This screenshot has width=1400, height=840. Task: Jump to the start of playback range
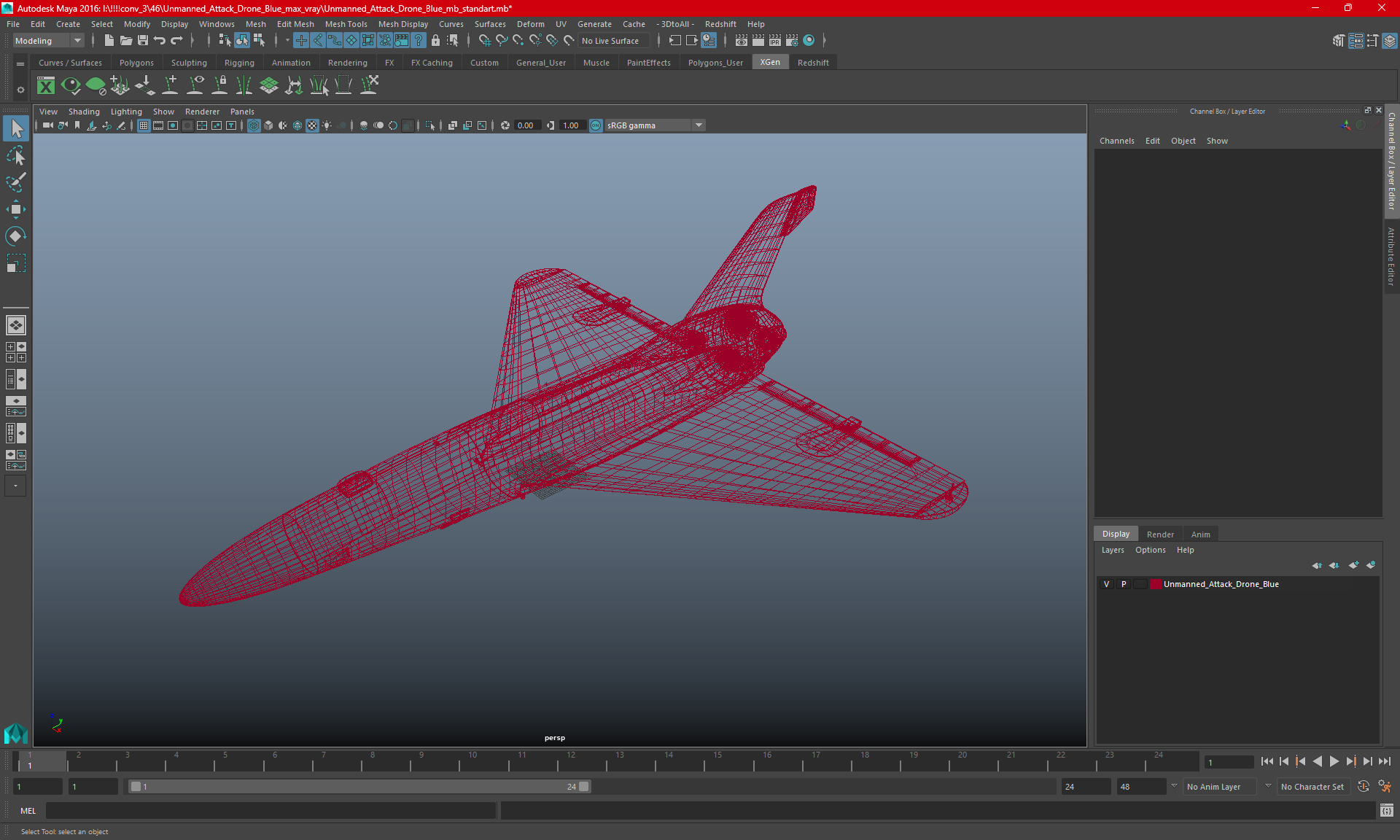(1267, 761)
